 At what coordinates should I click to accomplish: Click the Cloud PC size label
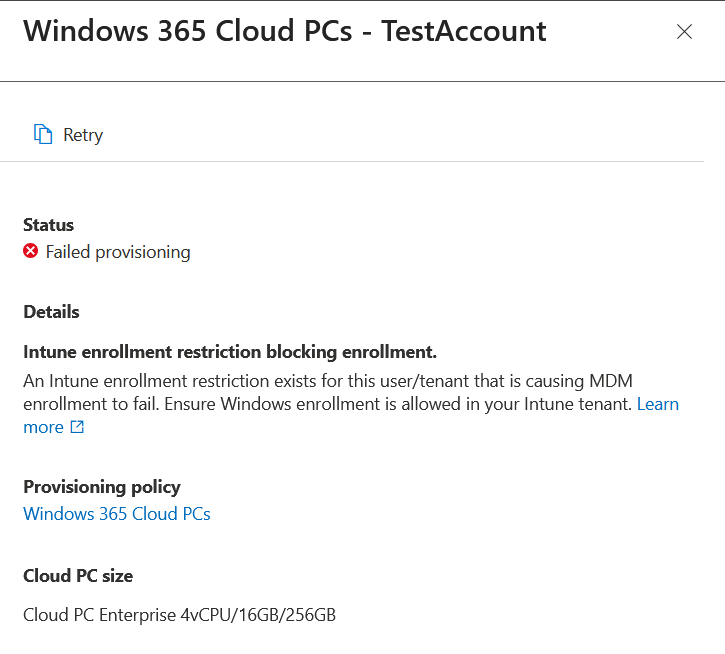[78, 576]
